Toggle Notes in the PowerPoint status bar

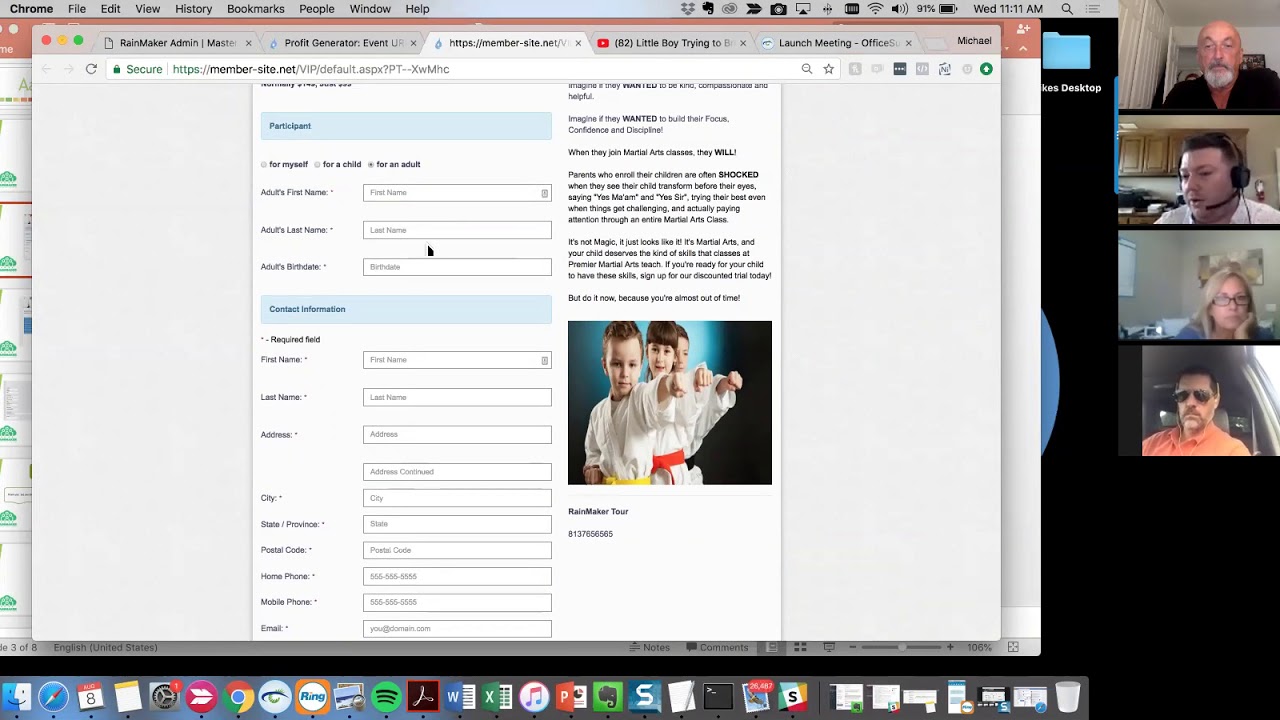click(649, 647)
